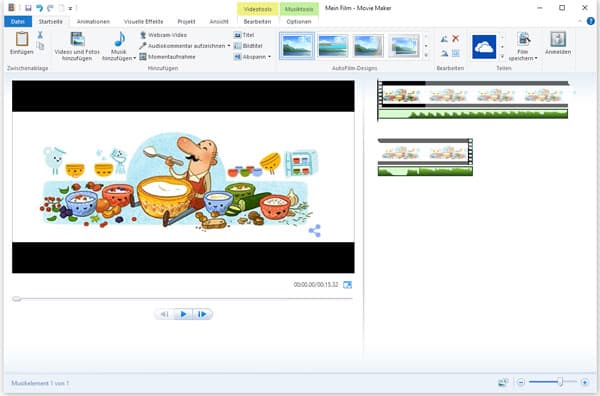600x396 pixels.
Task: Open quick access toolbar customize arrow
Action: [70, 8]
